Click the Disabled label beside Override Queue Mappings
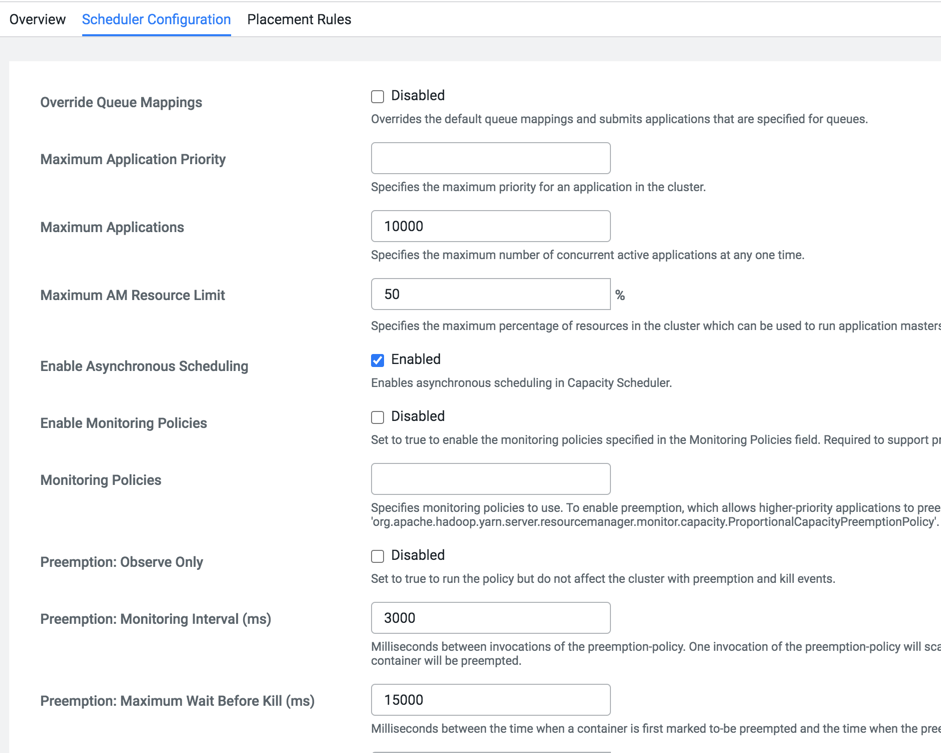Image resolution: width=941 pixels, height=753 pixels. (418, 96)
